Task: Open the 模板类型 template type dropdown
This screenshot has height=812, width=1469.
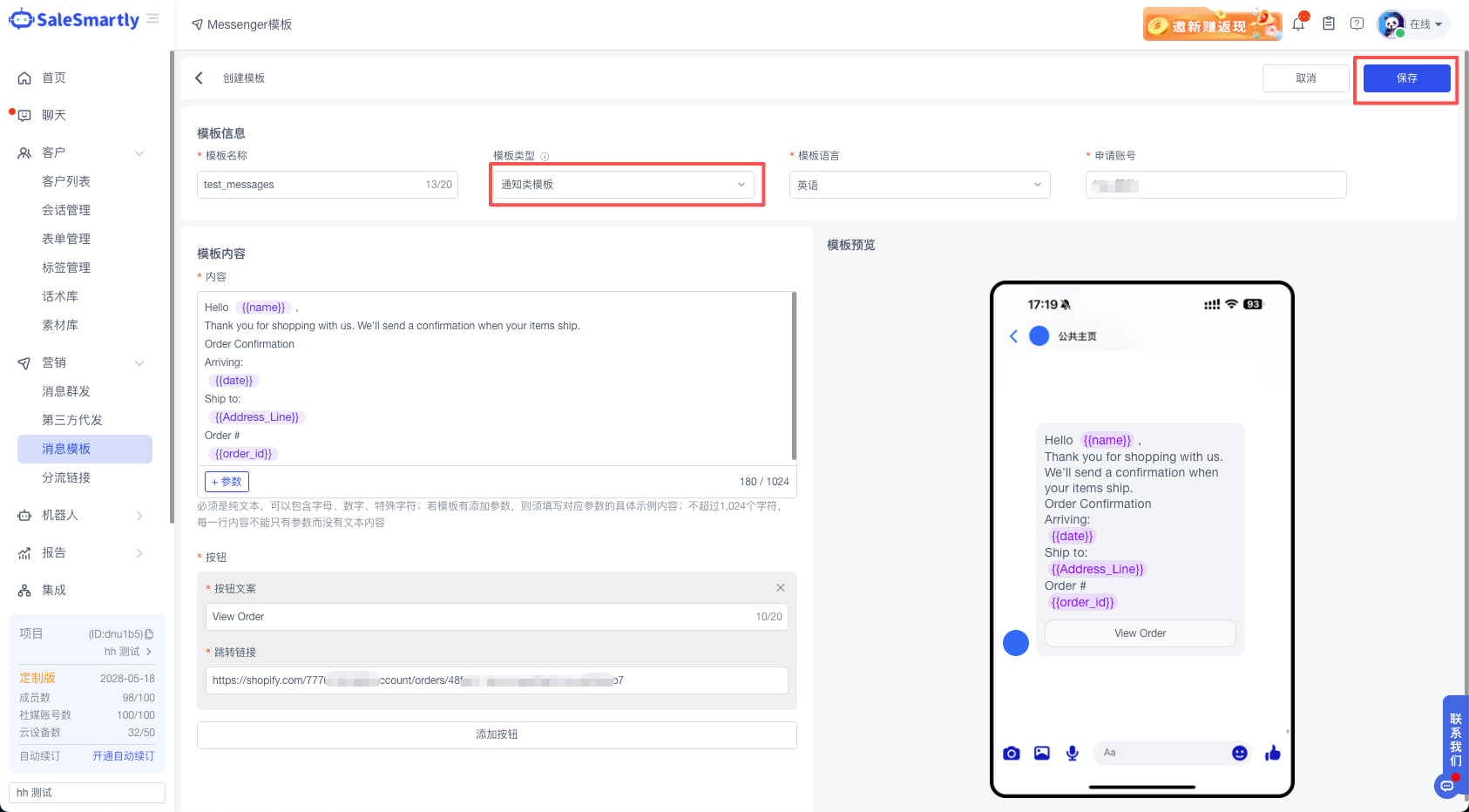Action: [624, 184]
